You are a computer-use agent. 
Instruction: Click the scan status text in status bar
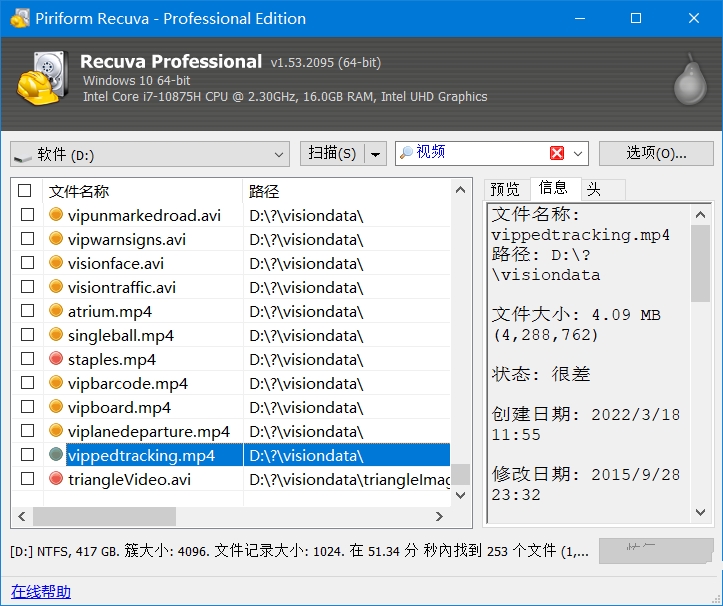click(x=299, y=551)
